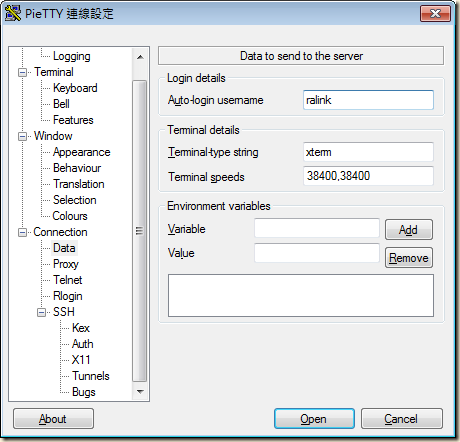Open the Tunnels settings page
The image size is (460, 442).
(x=91, y=376)
